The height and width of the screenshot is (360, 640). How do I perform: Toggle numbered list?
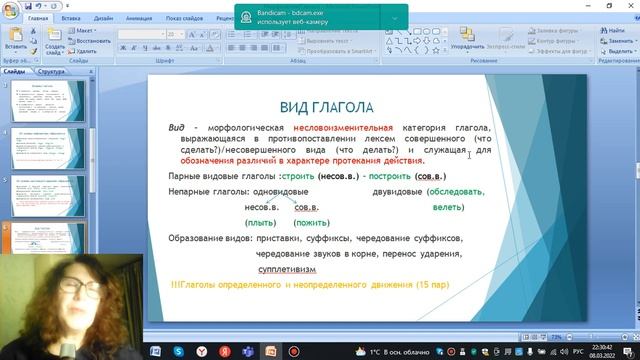click(x=249, y=35)
